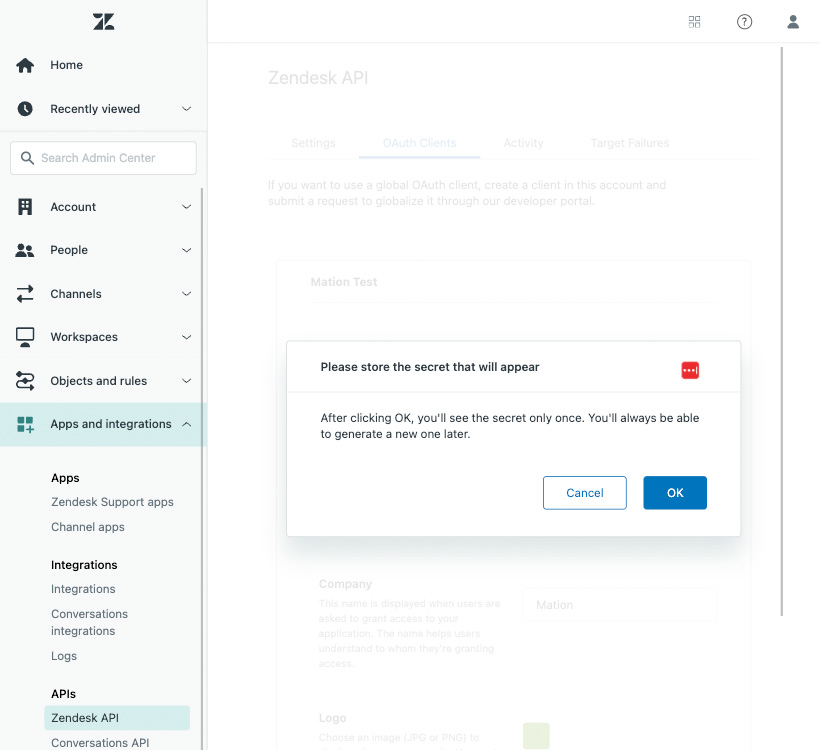The height and width of the screenshot is (750, 820).
Task: Click the People group icon
Action: [25, 251]
